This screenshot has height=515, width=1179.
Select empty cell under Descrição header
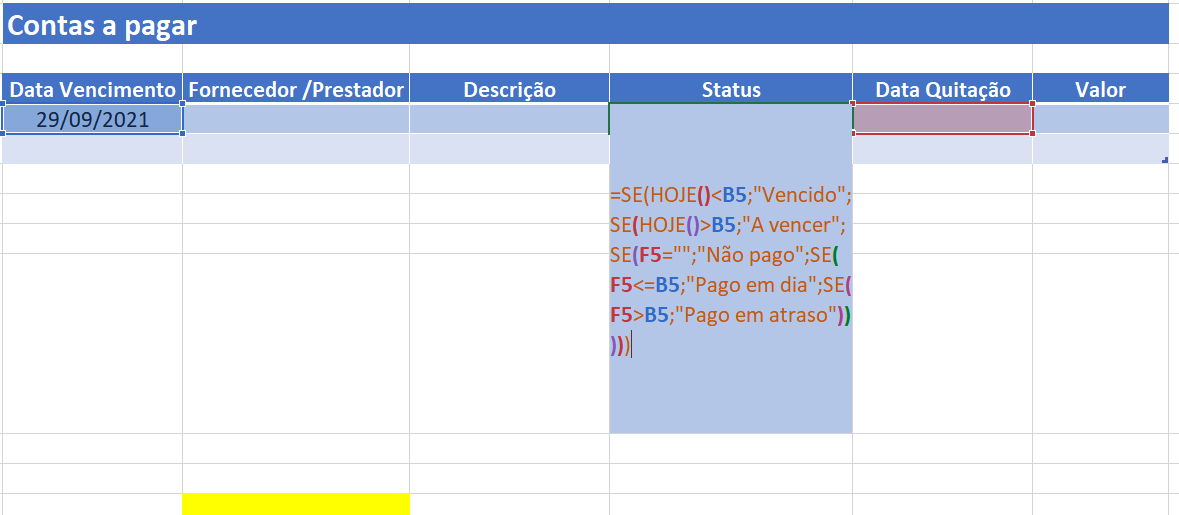[509, 119]
